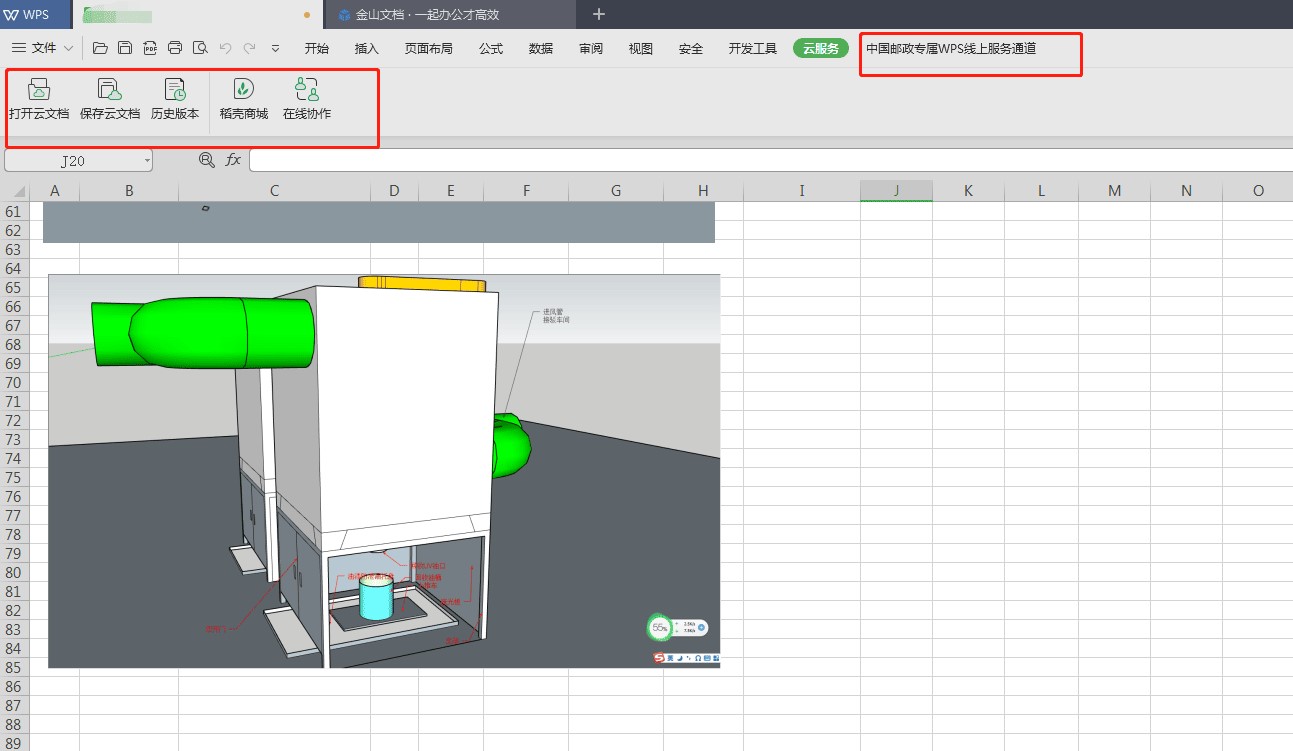This screenshot has height=751, width=1293.
Task: Select column A header
Action: click(x=55, y=191)
